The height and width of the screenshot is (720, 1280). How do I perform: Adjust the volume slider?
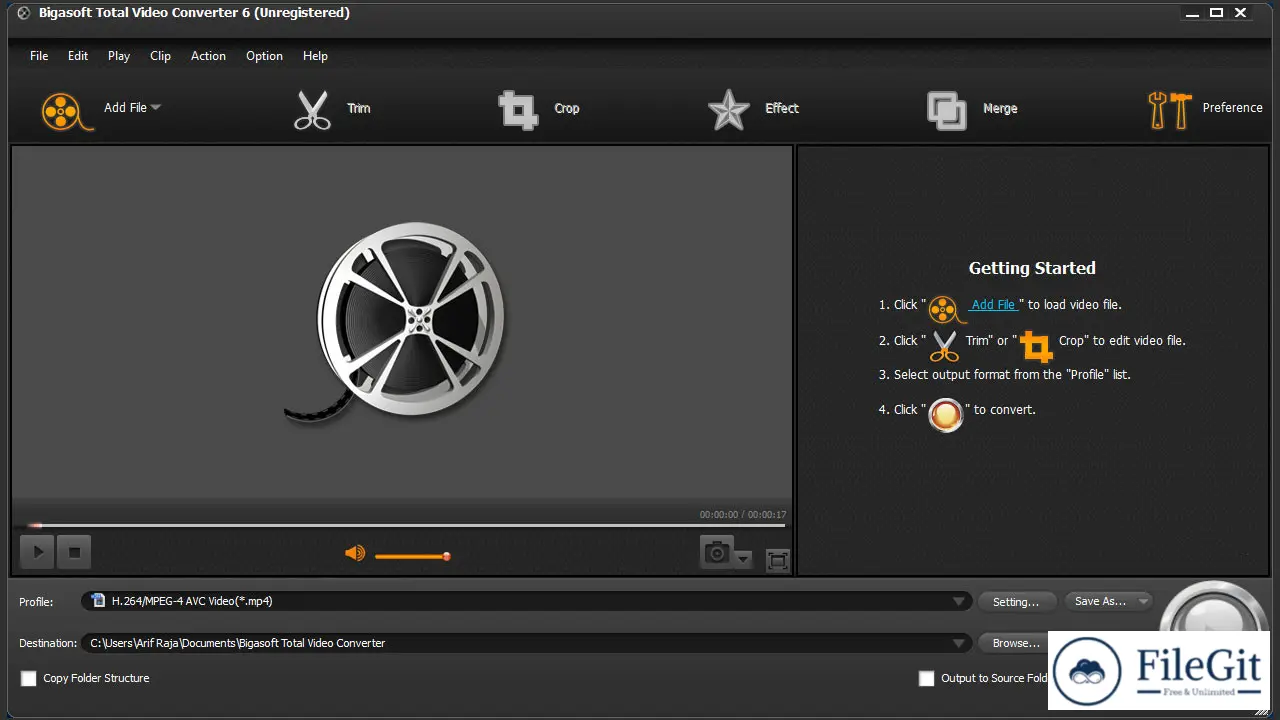point(412,556)
